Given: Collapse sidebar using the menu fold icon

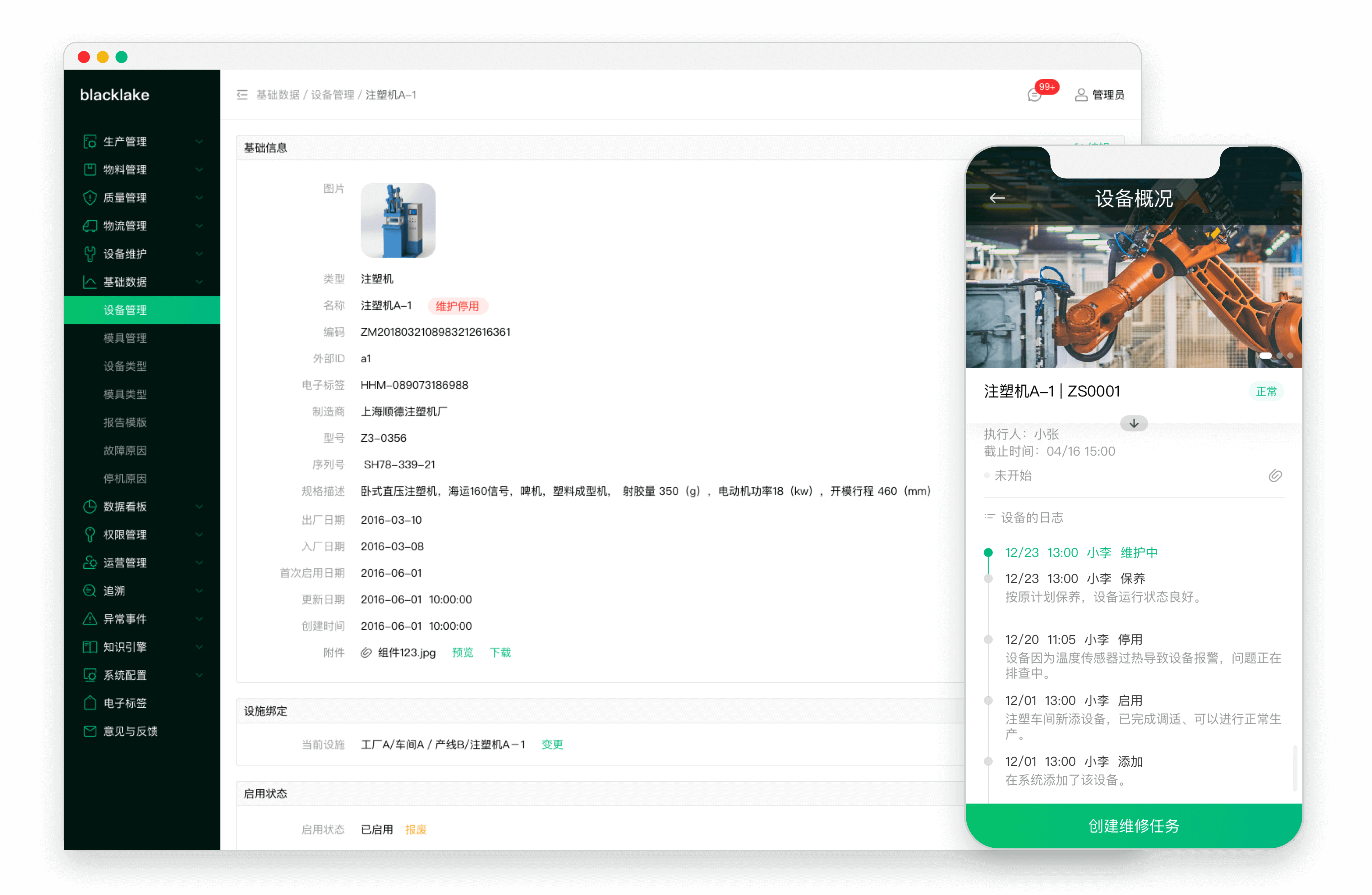Looking at the screenshot, I should click(242, 95).
